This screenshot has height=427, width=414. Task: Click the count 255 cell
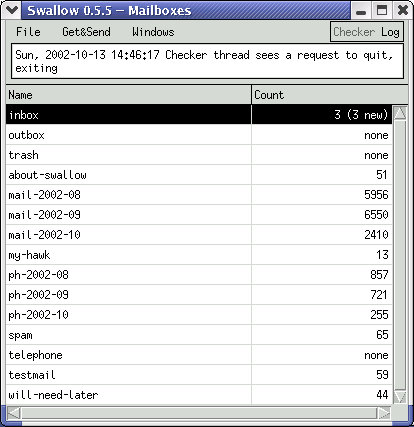(x=322, y=315)
